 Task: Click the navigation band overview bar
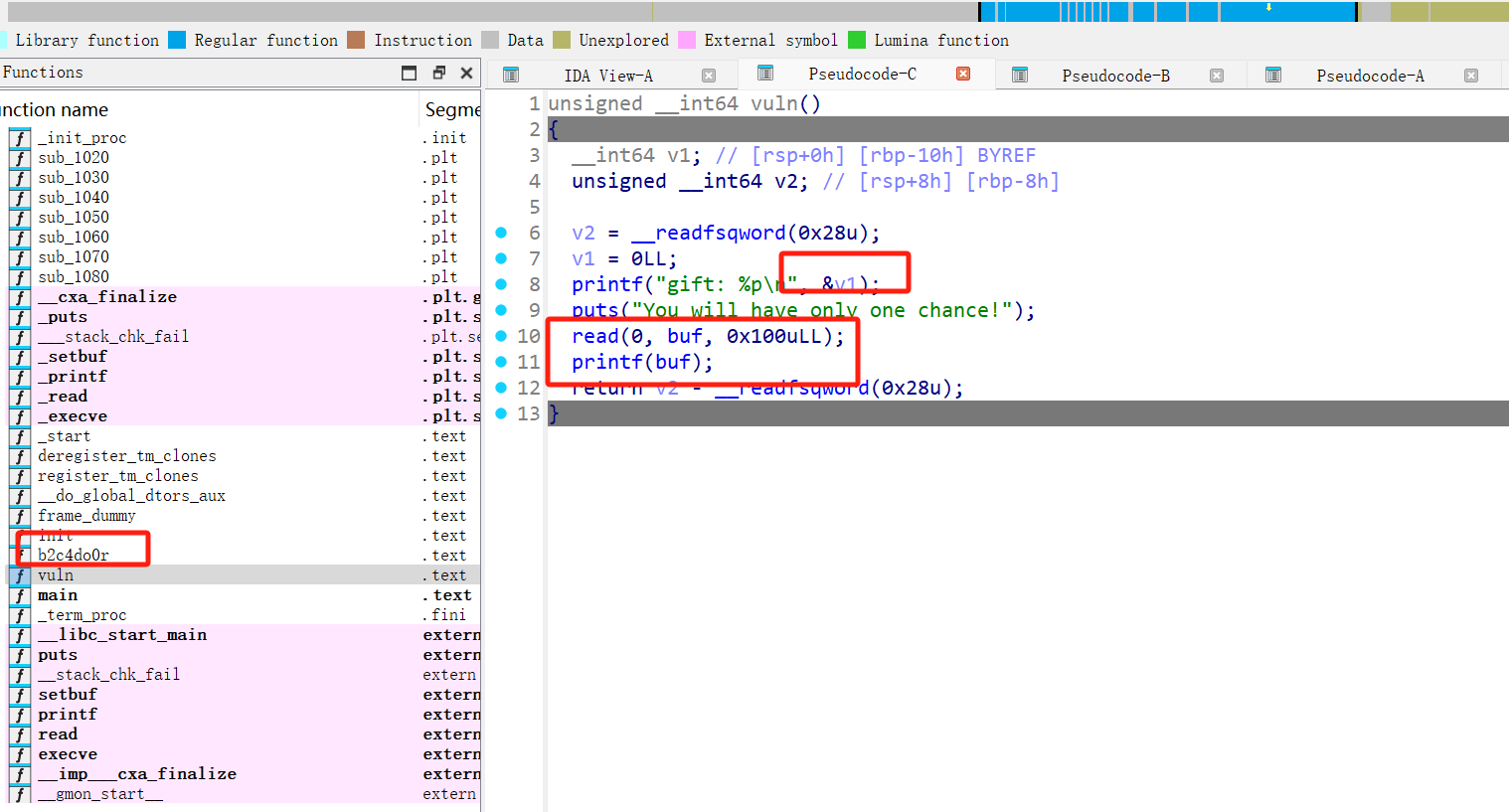[755, 12]
